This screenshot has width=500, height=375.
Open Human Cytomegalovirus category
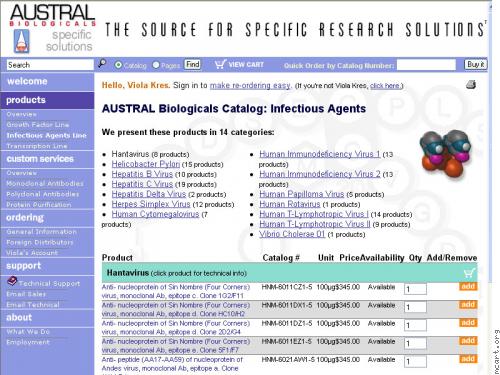click(155, 214)
